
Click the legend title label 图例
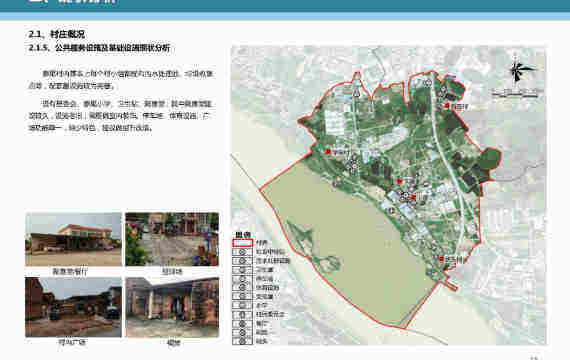[x=242, y=235]
